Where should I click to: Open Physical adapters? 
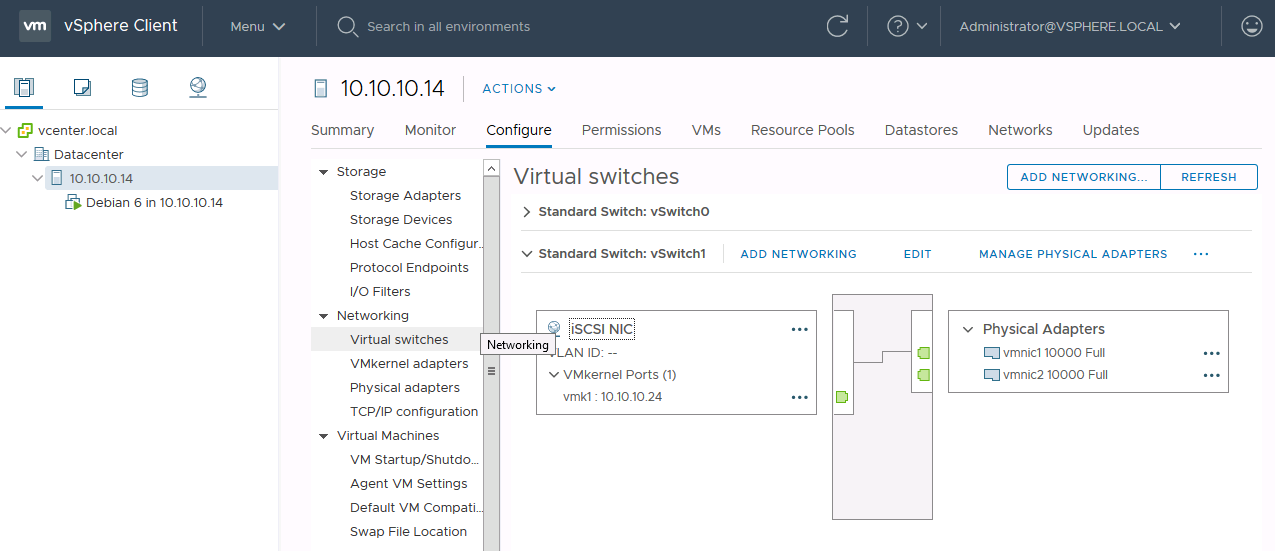405,388
